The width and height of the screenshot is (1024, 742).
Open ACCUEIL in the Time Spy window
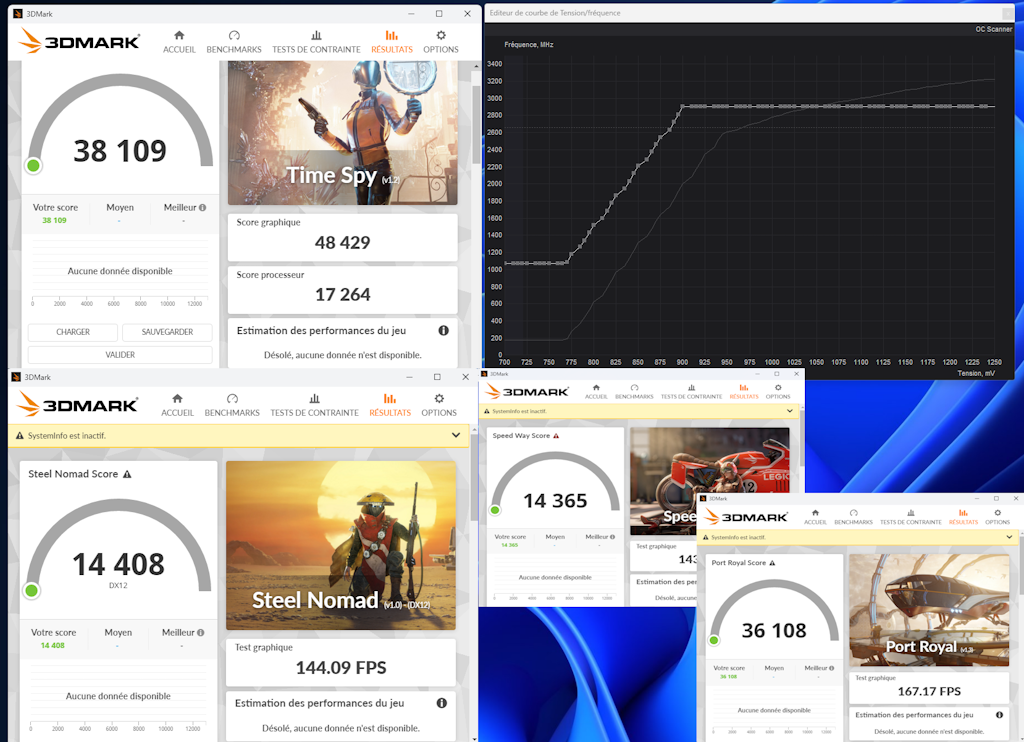(179, 42)
